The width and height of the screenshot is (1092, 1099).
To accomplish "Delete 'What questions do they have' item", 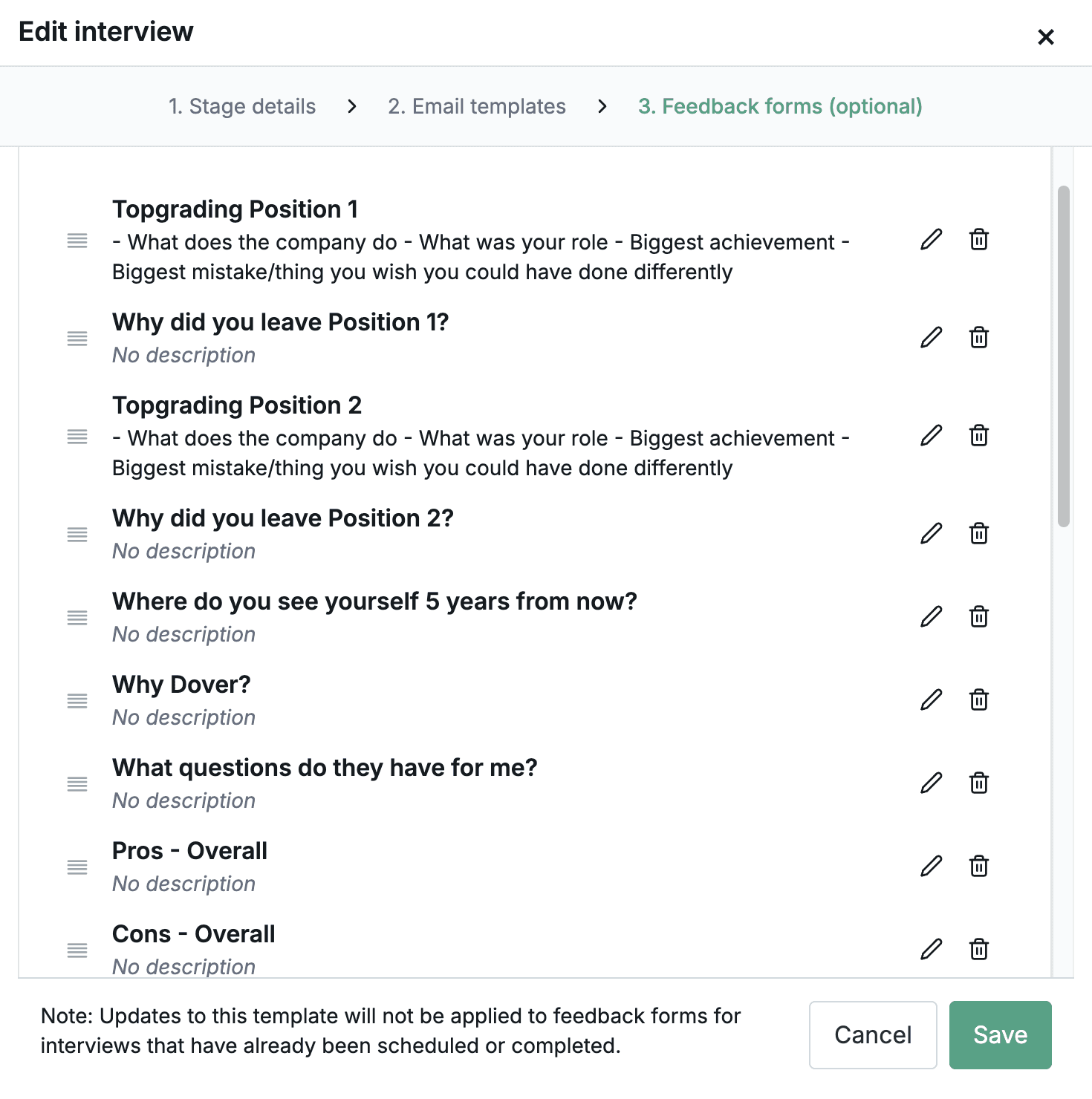I will (x=978, y=783).
